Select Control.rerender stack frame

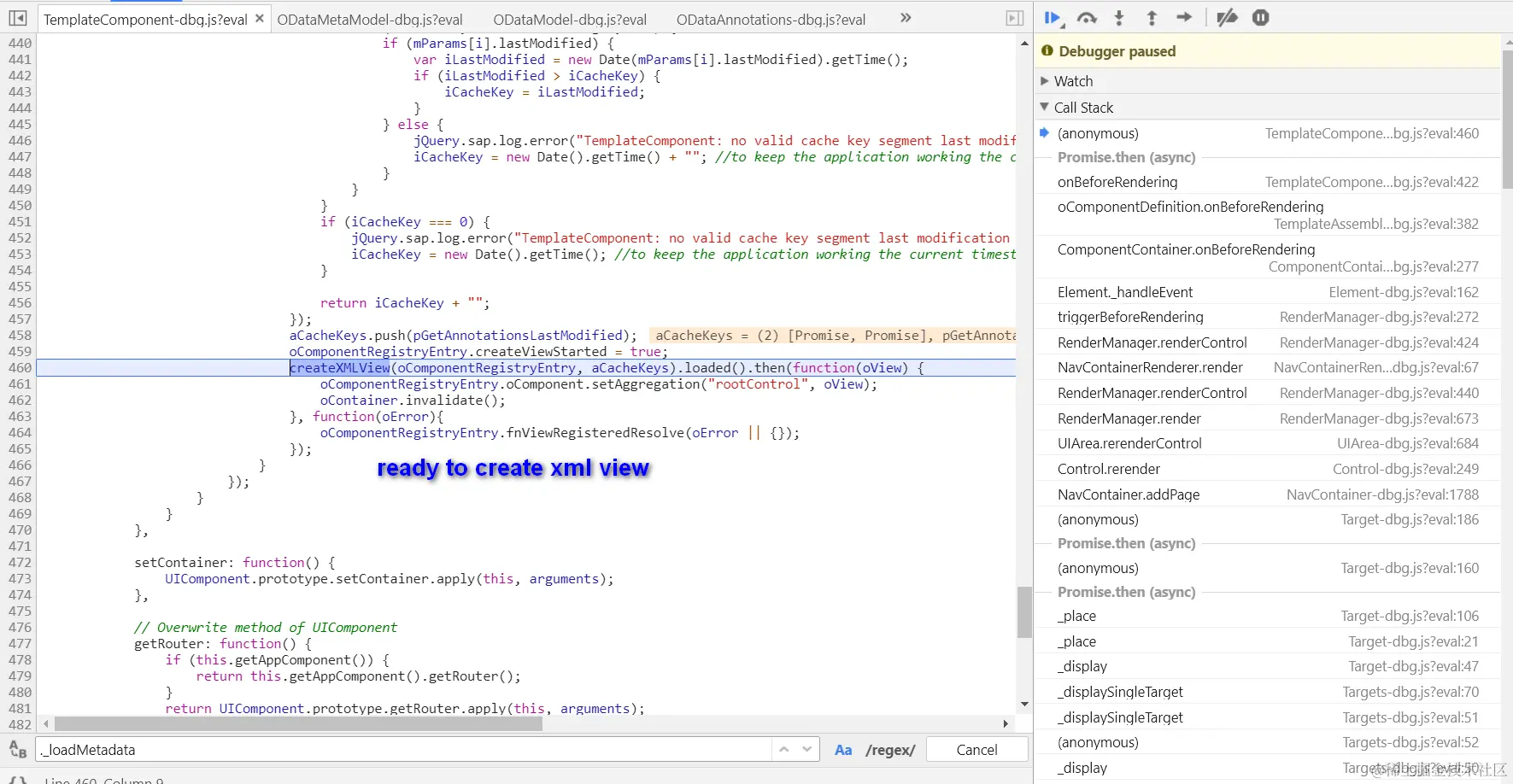pyautogui.click(x=1267, y=469)
